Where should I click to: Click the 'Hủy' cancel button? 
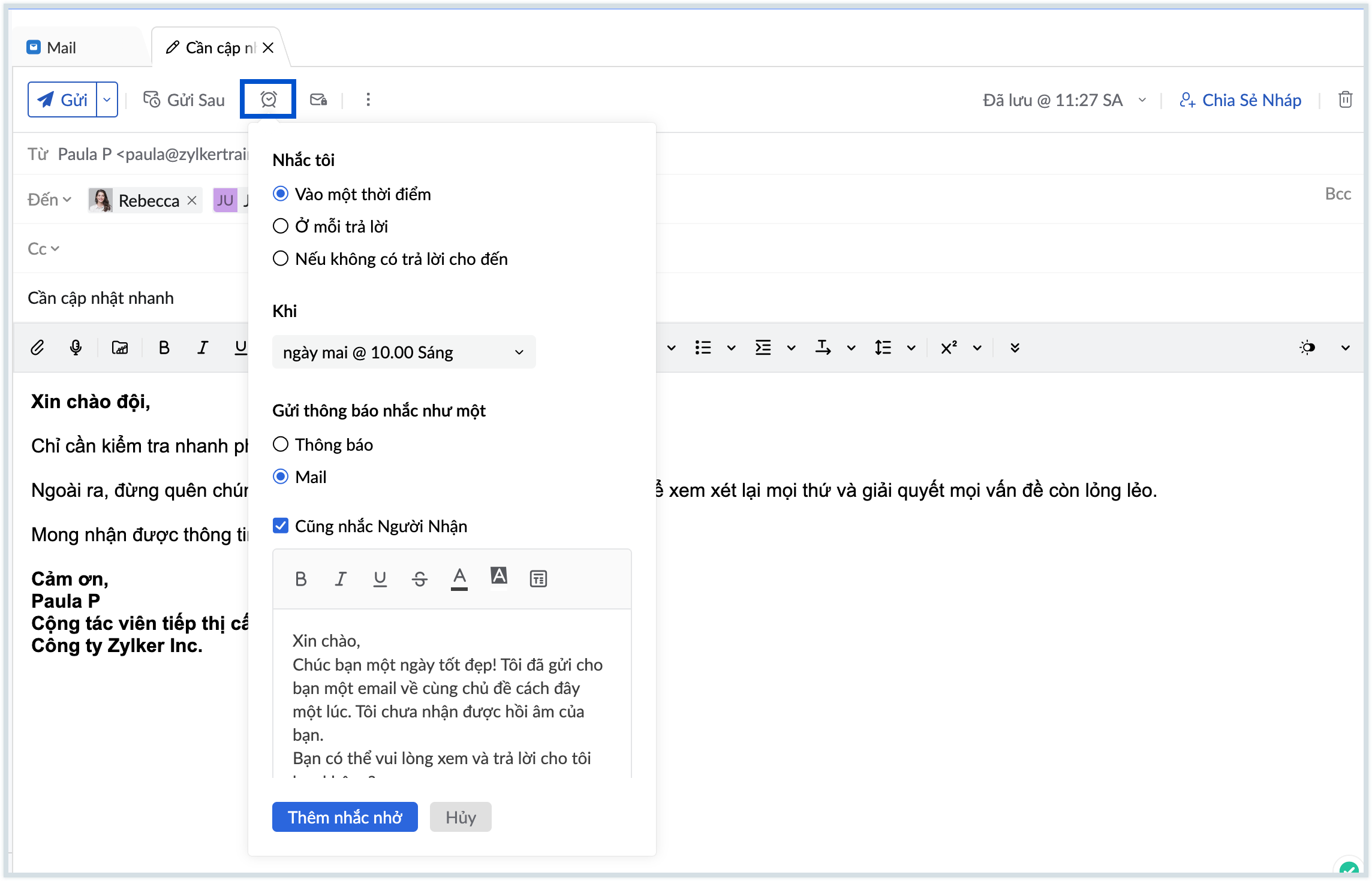pos(461,817)
